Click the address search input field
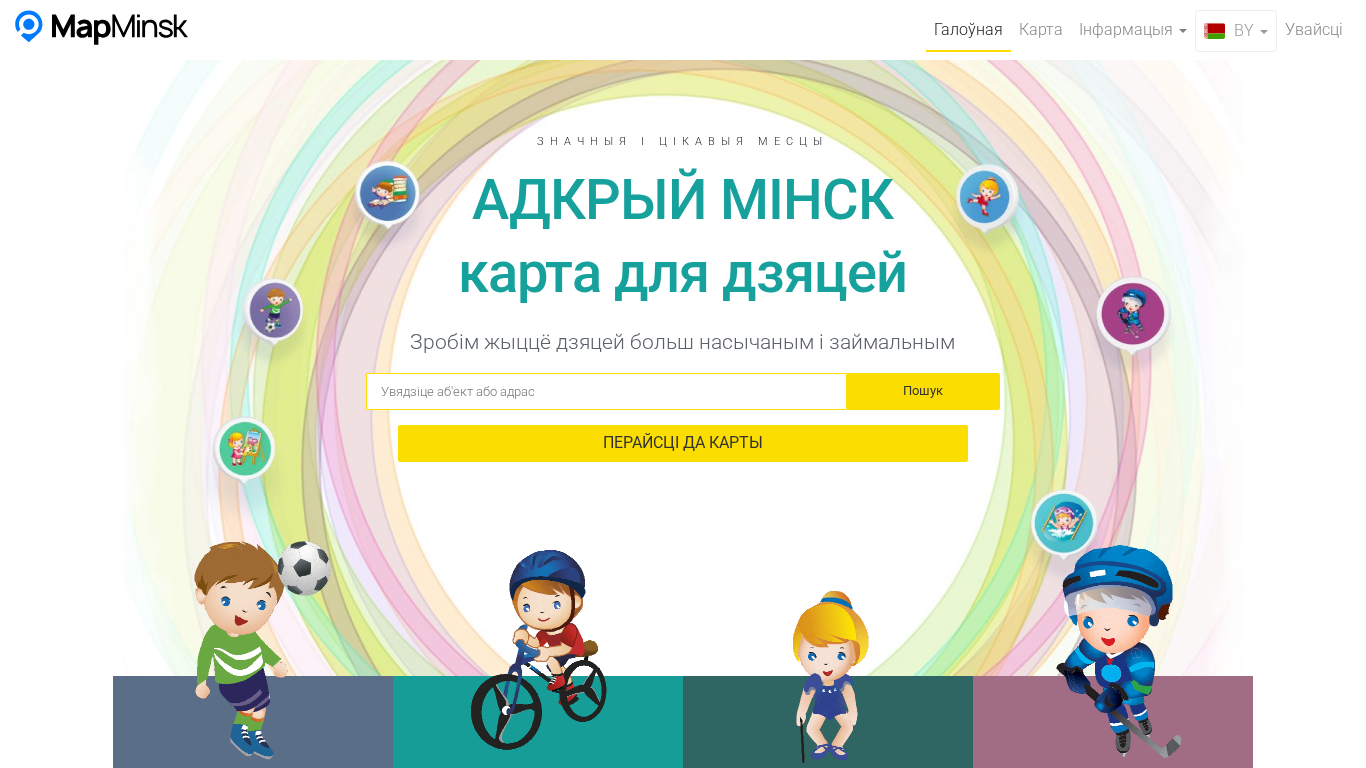1366x768 pixels. 606,391
